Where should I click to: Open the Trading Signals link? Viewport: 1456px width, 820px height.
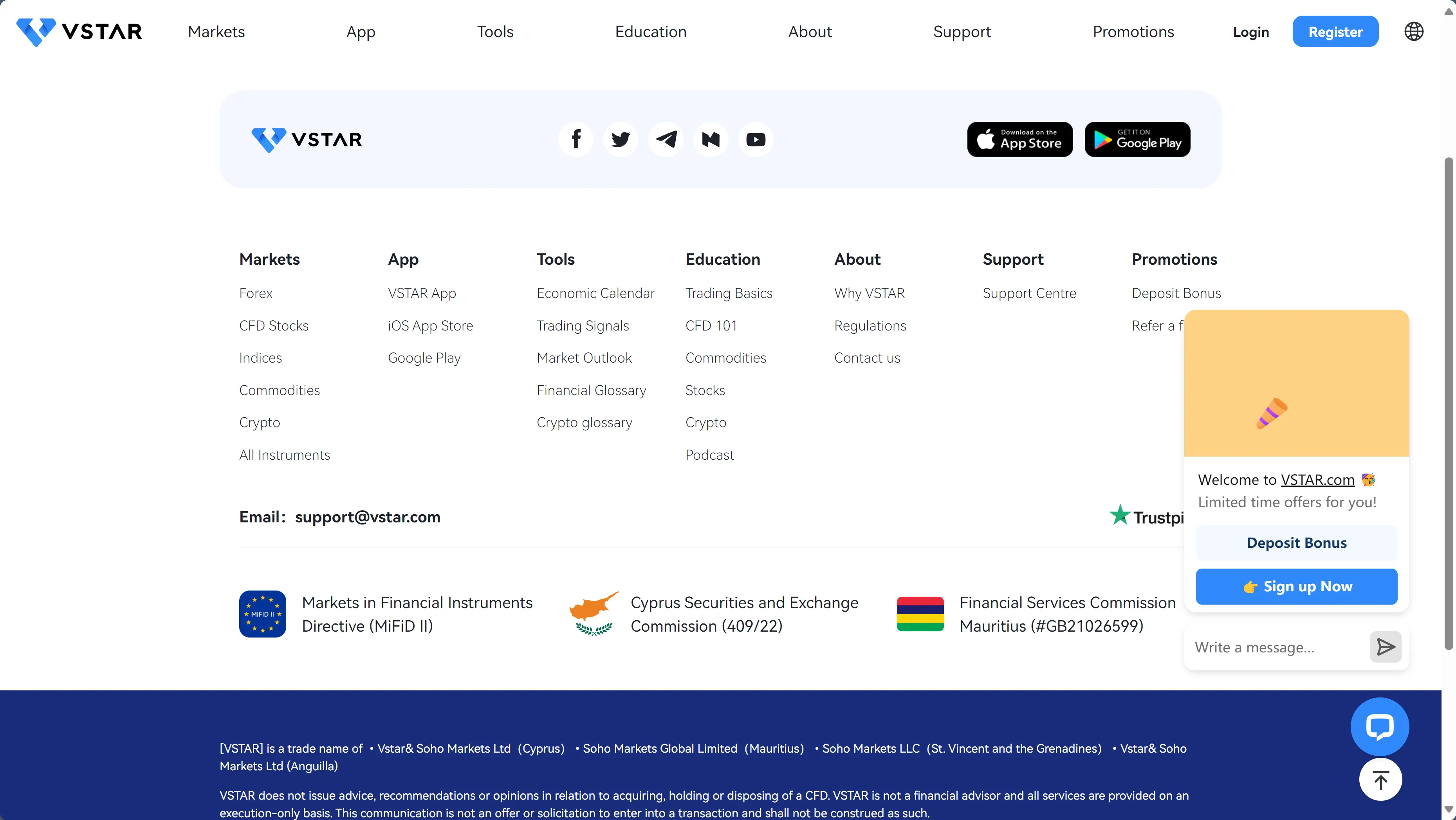[x=583, y=326]
